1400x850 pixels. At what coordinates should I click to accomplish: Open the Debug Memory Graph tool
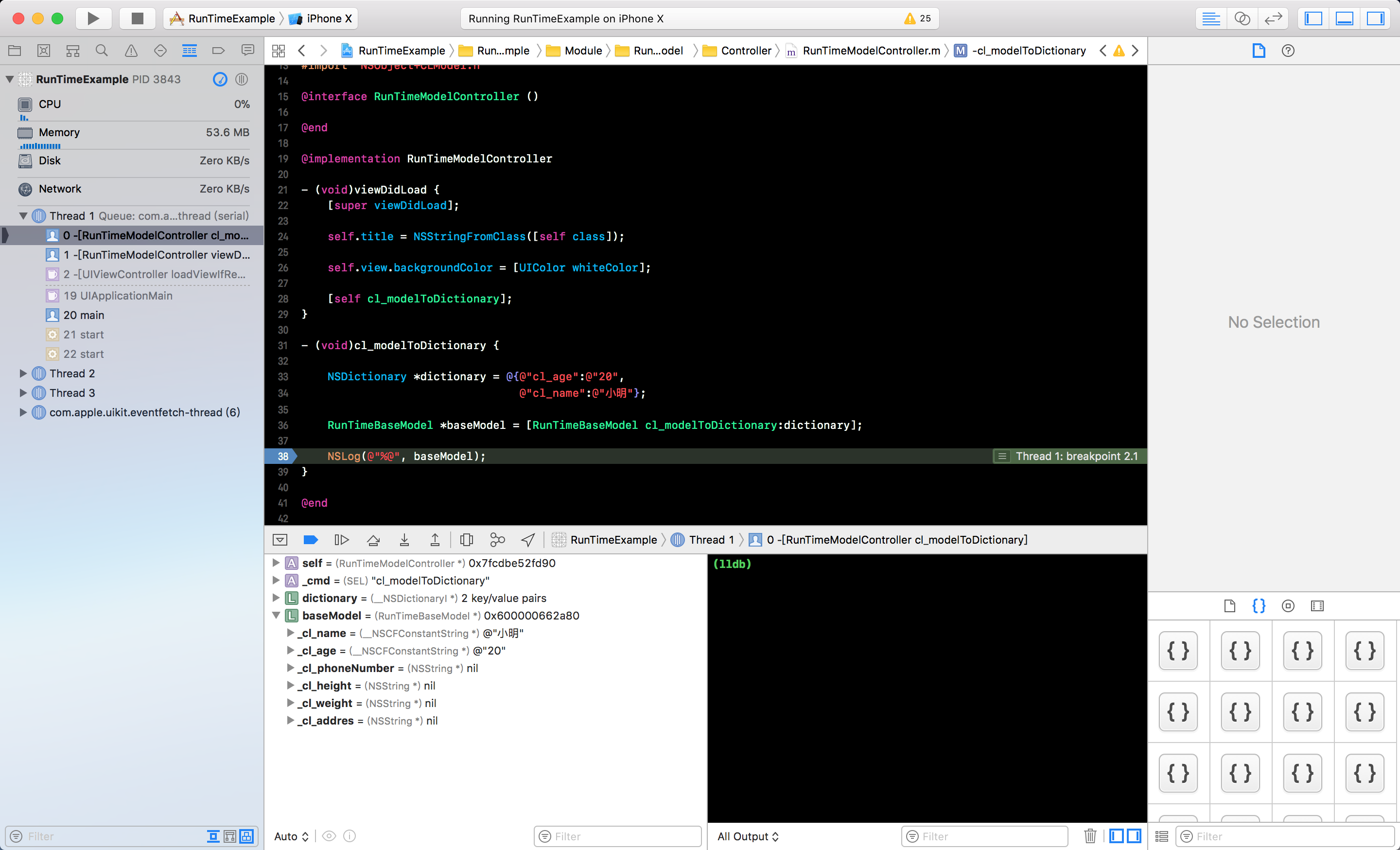pos(497,540)
